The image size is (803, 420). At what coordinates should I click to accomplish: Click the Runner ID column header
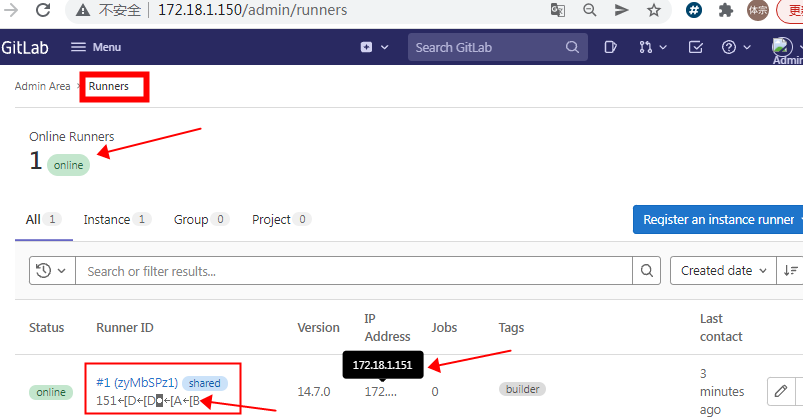tap(125, 328)
